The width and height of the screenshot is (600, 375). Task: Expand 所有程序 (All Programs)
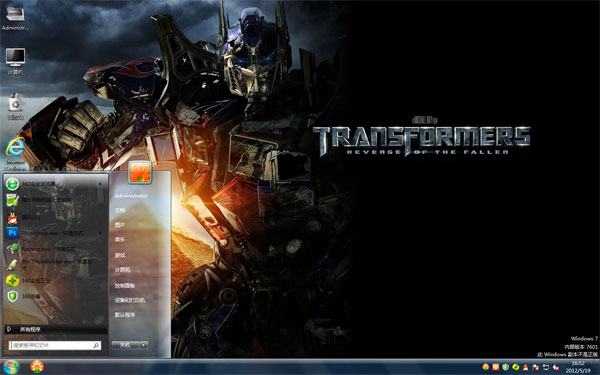coord(55,329)
